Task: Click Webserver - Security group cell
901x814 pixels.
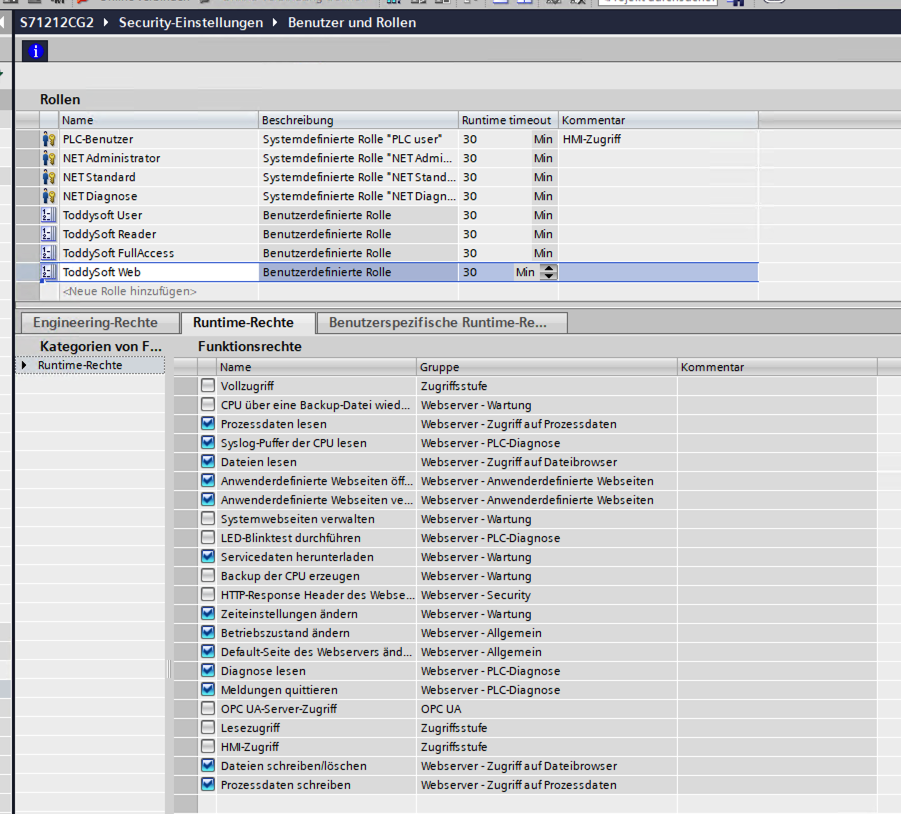Action: click(x=546, y=595)
